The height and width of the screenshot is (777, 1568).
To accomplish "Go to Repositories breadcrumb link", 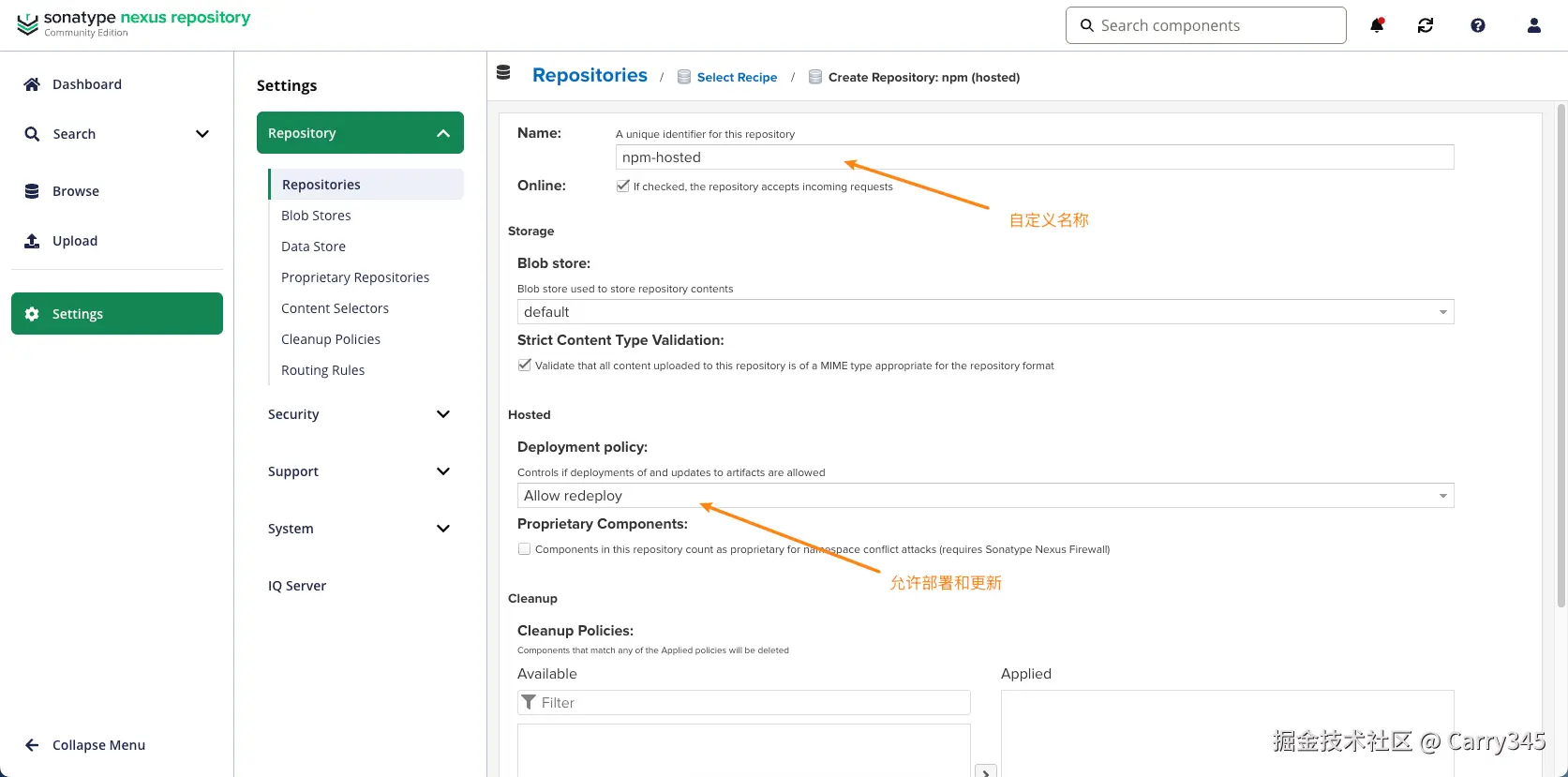I will pos(590,76).
